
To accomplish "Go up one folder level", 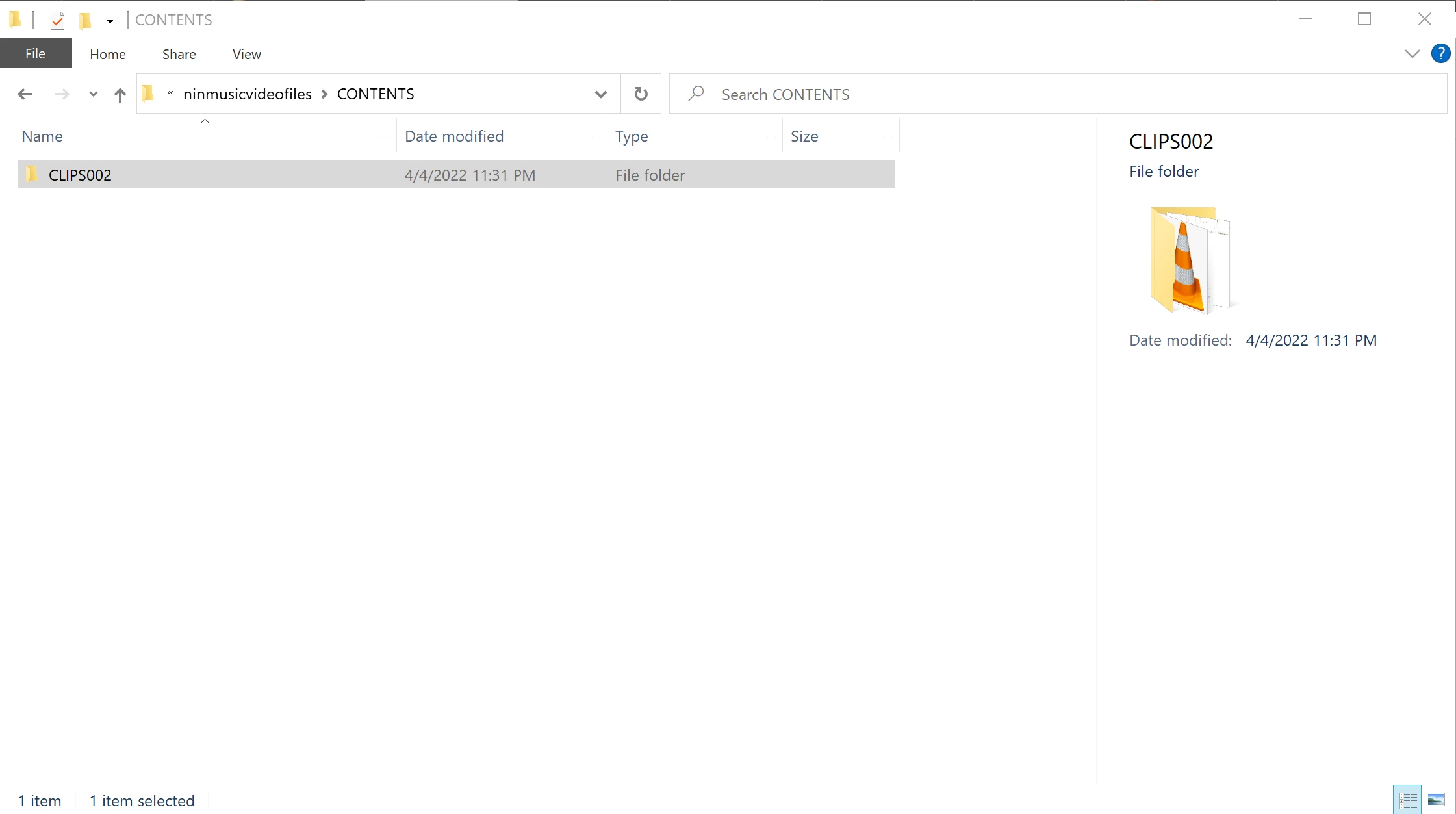I will (120, 95).
